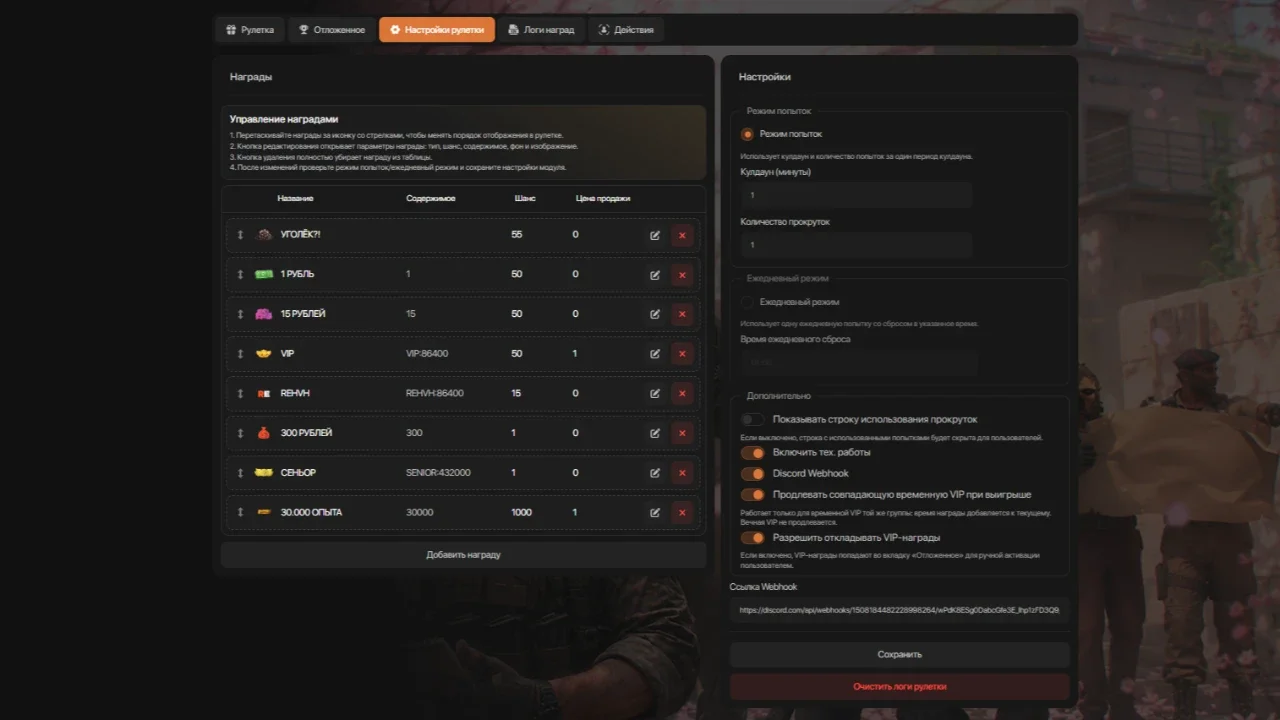1280x720 pixels.
Task: Click chance value 1000 in 30.000 ОПЫТА row
Action: point(521,513)
